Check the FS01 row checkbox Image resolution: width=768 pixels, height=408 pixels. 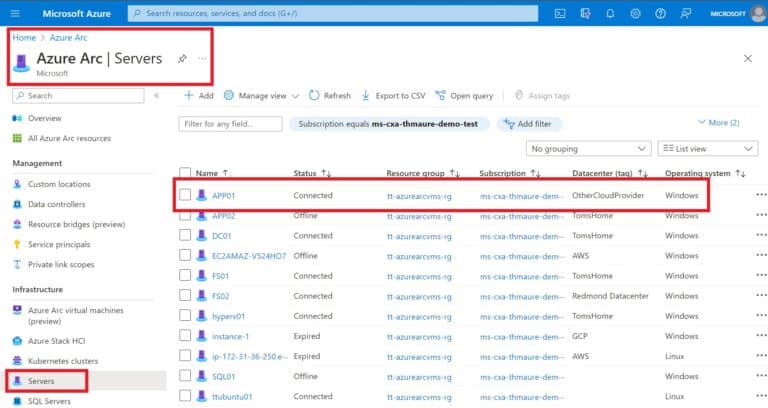pyautogui.click(x=185, y=275)
